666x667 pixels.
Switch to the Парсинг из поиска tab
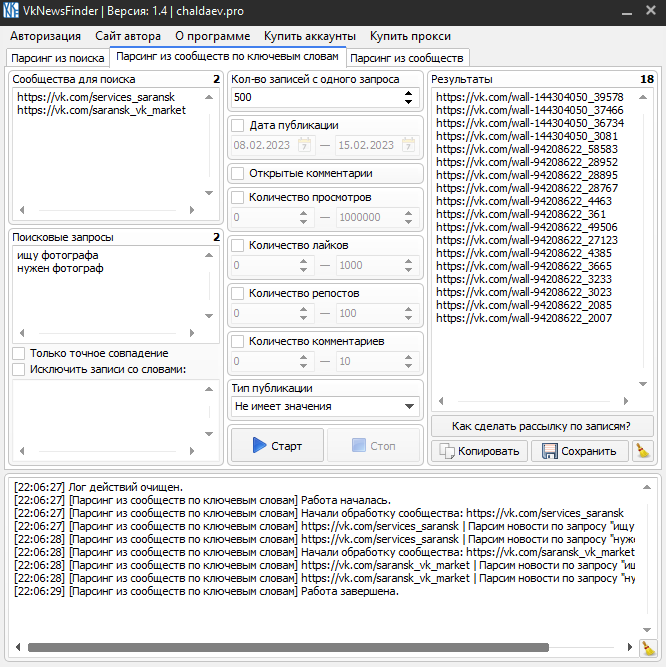point(56,58)
